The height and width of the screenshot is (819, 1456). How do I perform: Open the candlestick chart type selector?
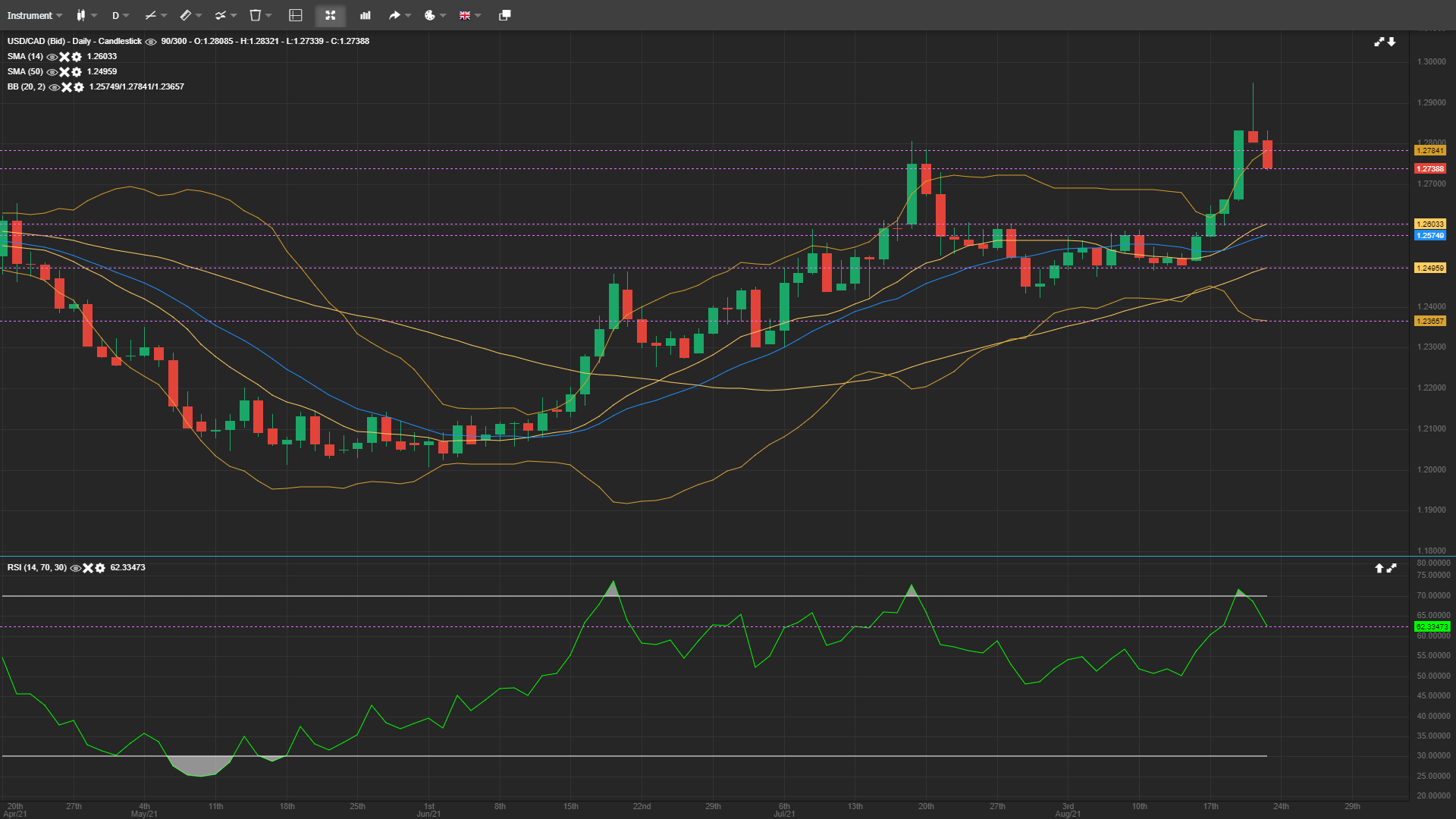pyautogui.click(x=86, y=15)
